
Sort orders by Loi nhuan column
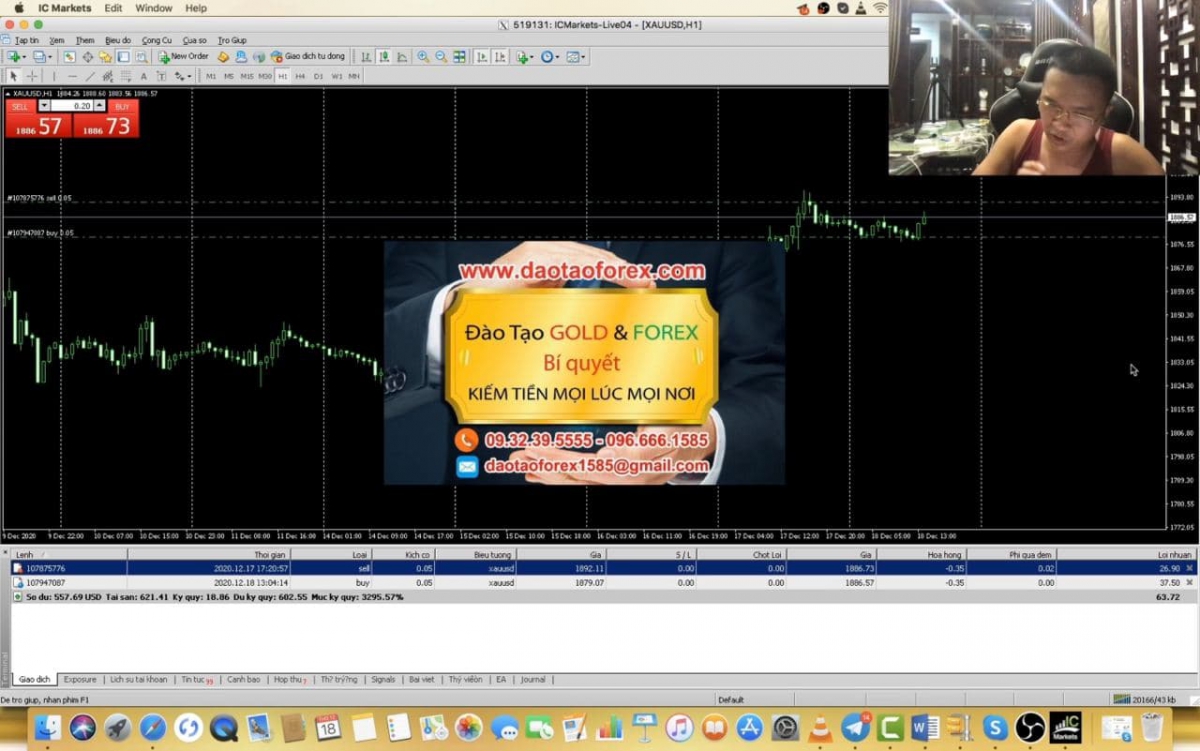tap(1126, 554)
